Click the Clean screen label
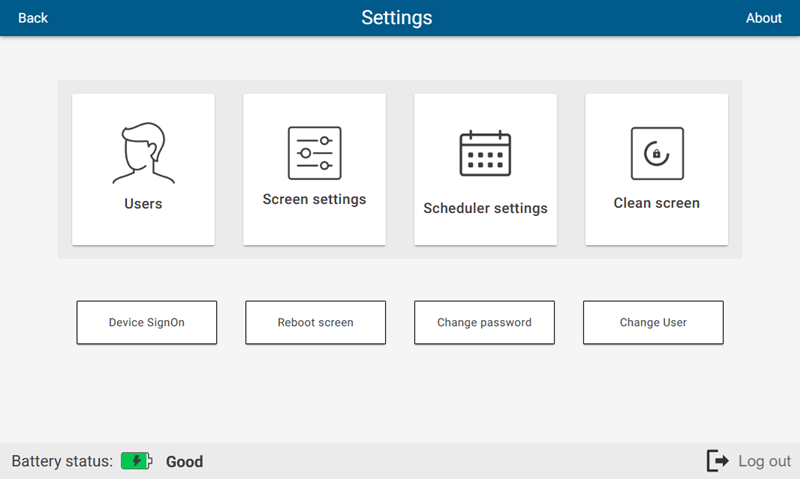 pyautogui.click(x=657, y=203)
